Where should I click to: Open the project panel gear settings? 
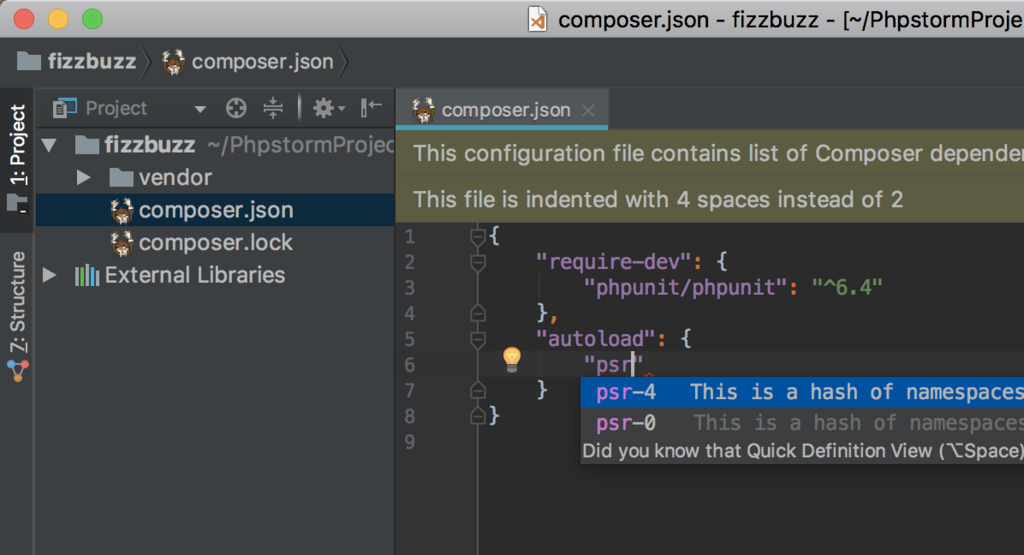coord(328,108)
